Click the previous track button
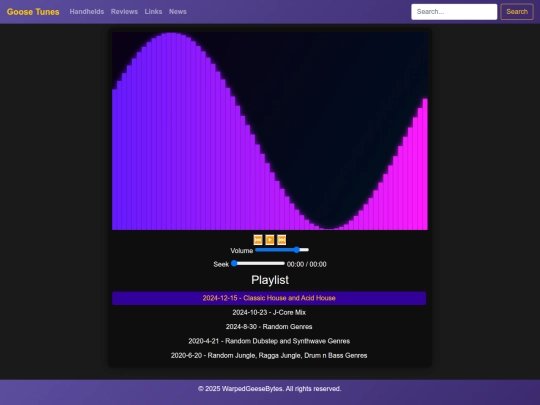This screenshot has width=540, height=405. tap(258, 240)
